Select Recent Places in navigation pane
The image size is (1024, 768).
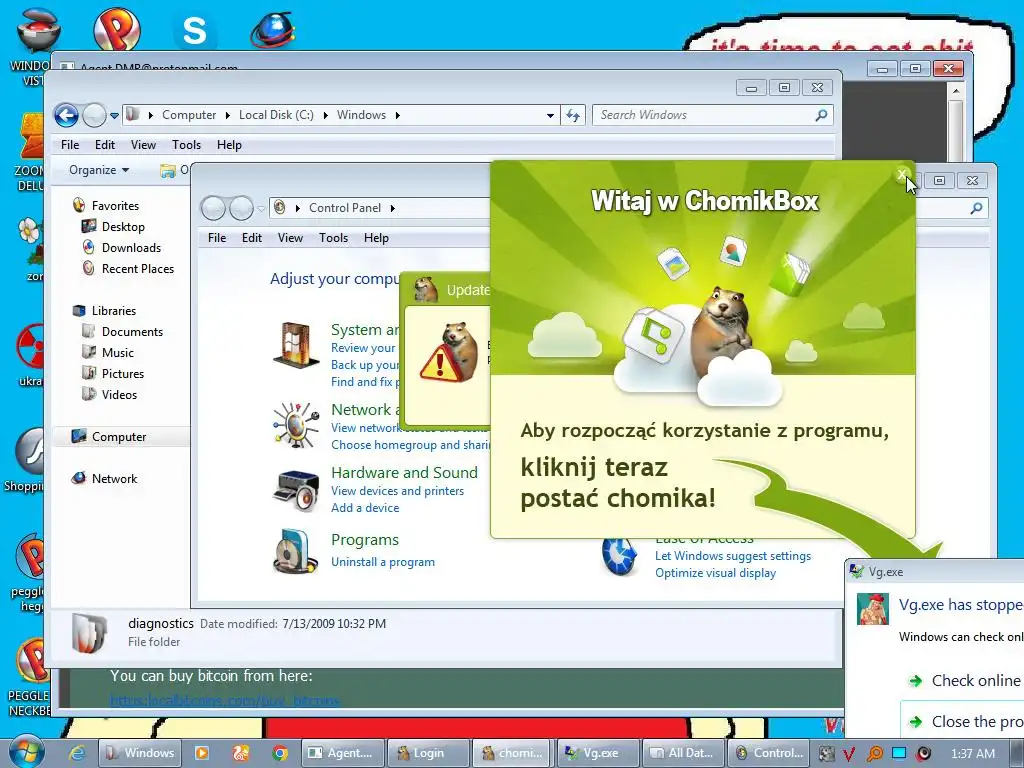coord(137,268)
